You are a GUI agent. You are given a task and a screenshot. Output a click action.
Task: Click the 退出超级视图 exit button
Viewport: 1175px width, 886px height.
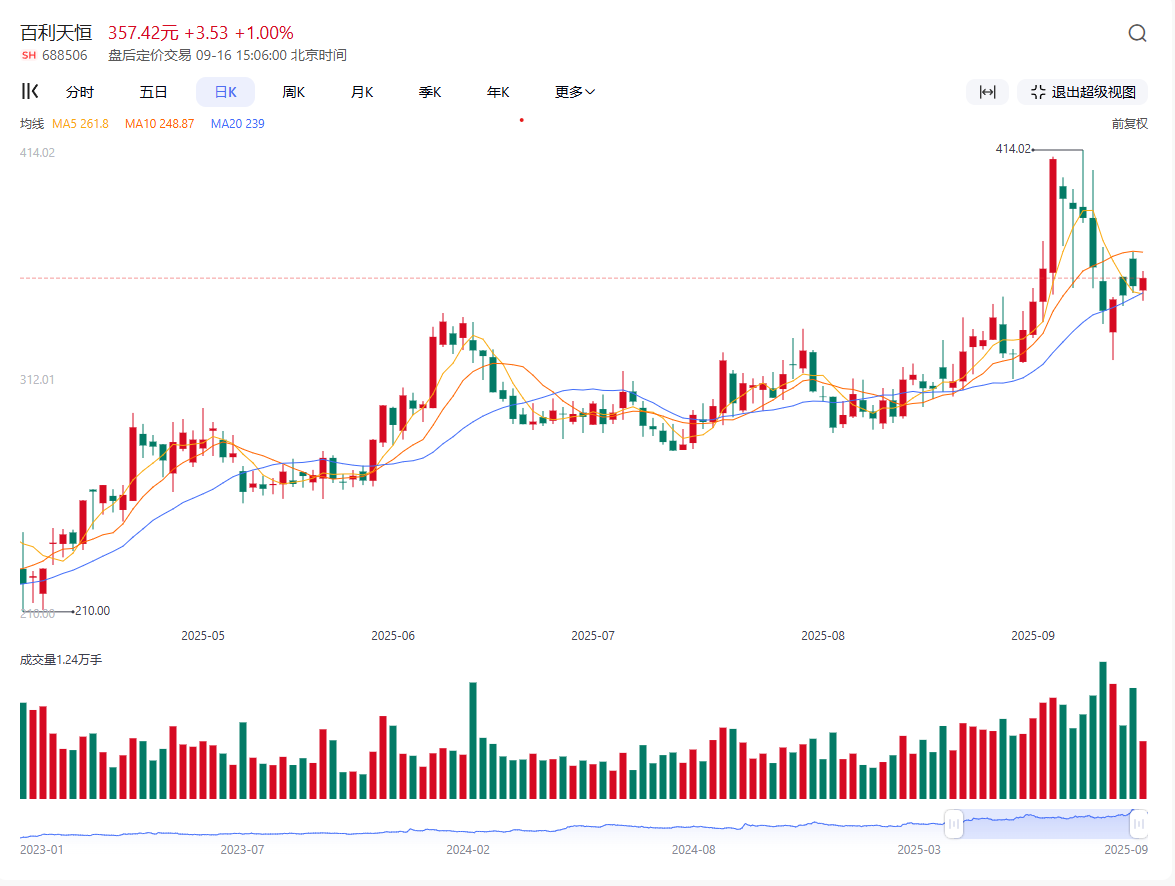[x=1082, y=92]
